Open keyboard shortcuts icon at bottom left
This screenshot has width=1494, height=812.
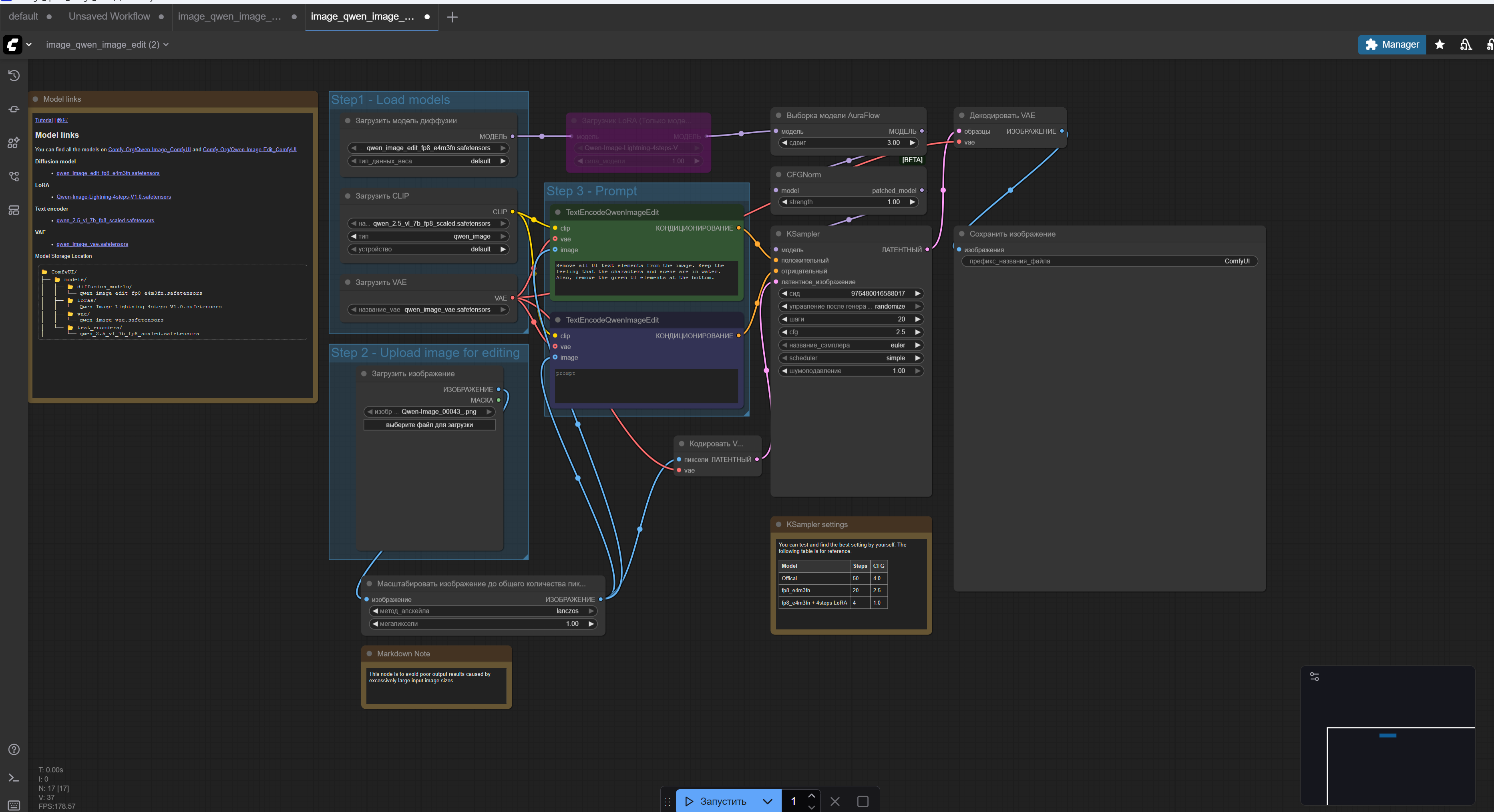[14, 805]
